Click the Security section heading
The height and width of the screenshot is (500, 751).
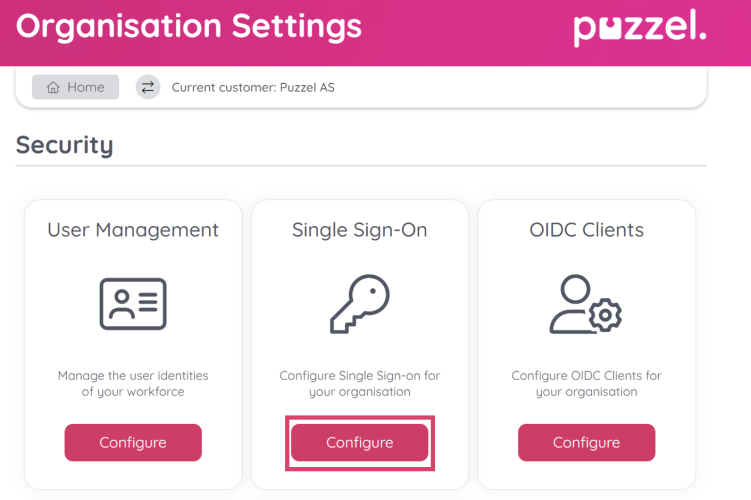pos(65,145)
